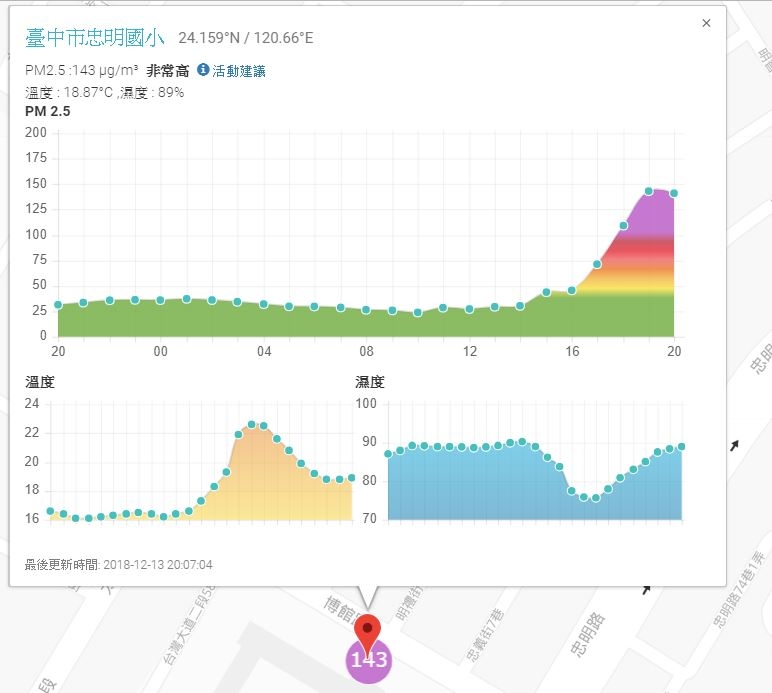Click the PM2.5 :143 μg/m³ reading text

pyautogui.click(x=82, y=70)
